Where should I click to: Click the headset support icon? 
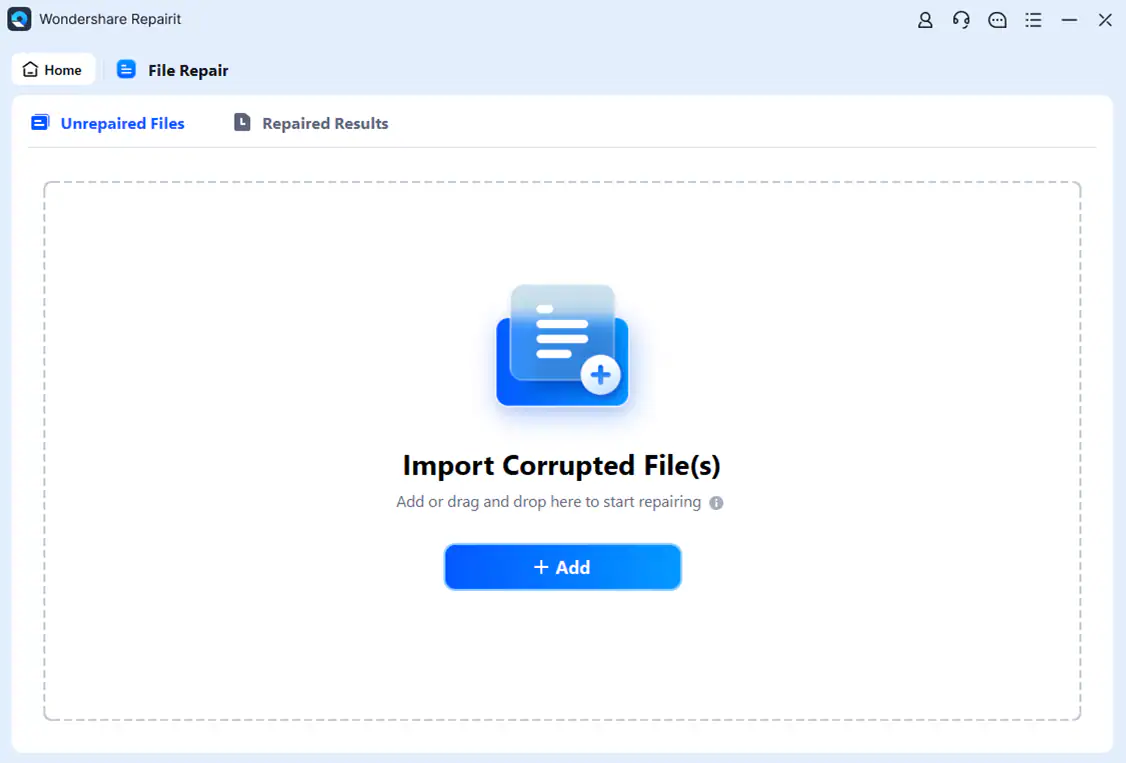[x=961, y=19]
